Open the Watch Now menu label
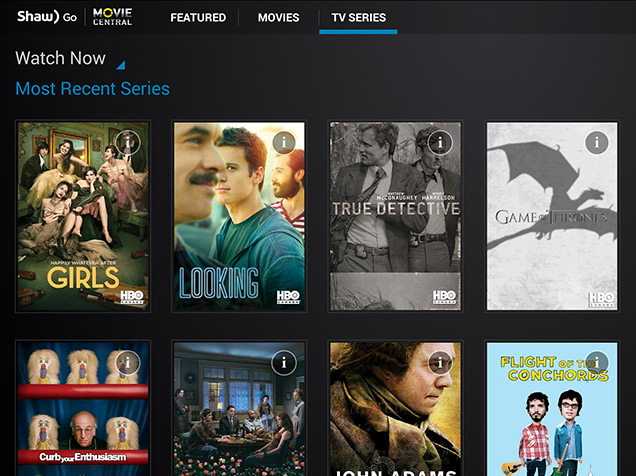Viewport: 636px width, 476px height. click(60, 58)
